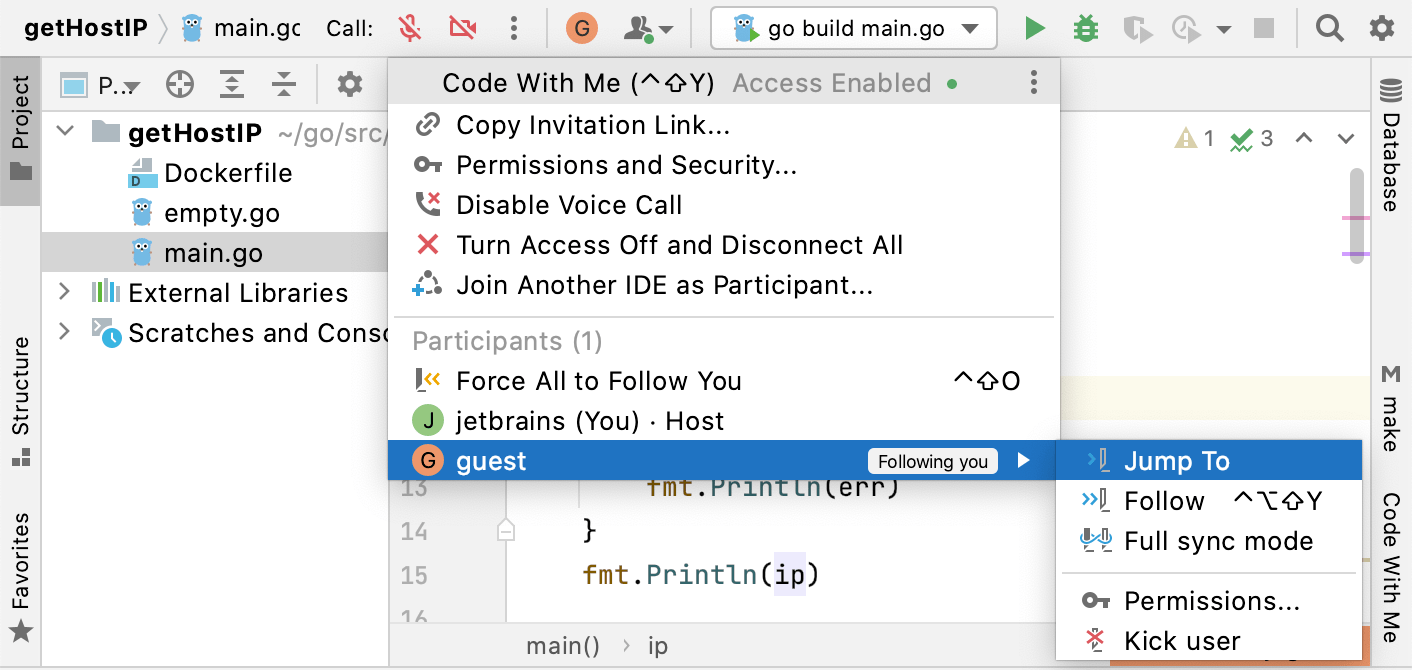
Task: Open Code With Me popup three-dot options
Action: 1033,83
